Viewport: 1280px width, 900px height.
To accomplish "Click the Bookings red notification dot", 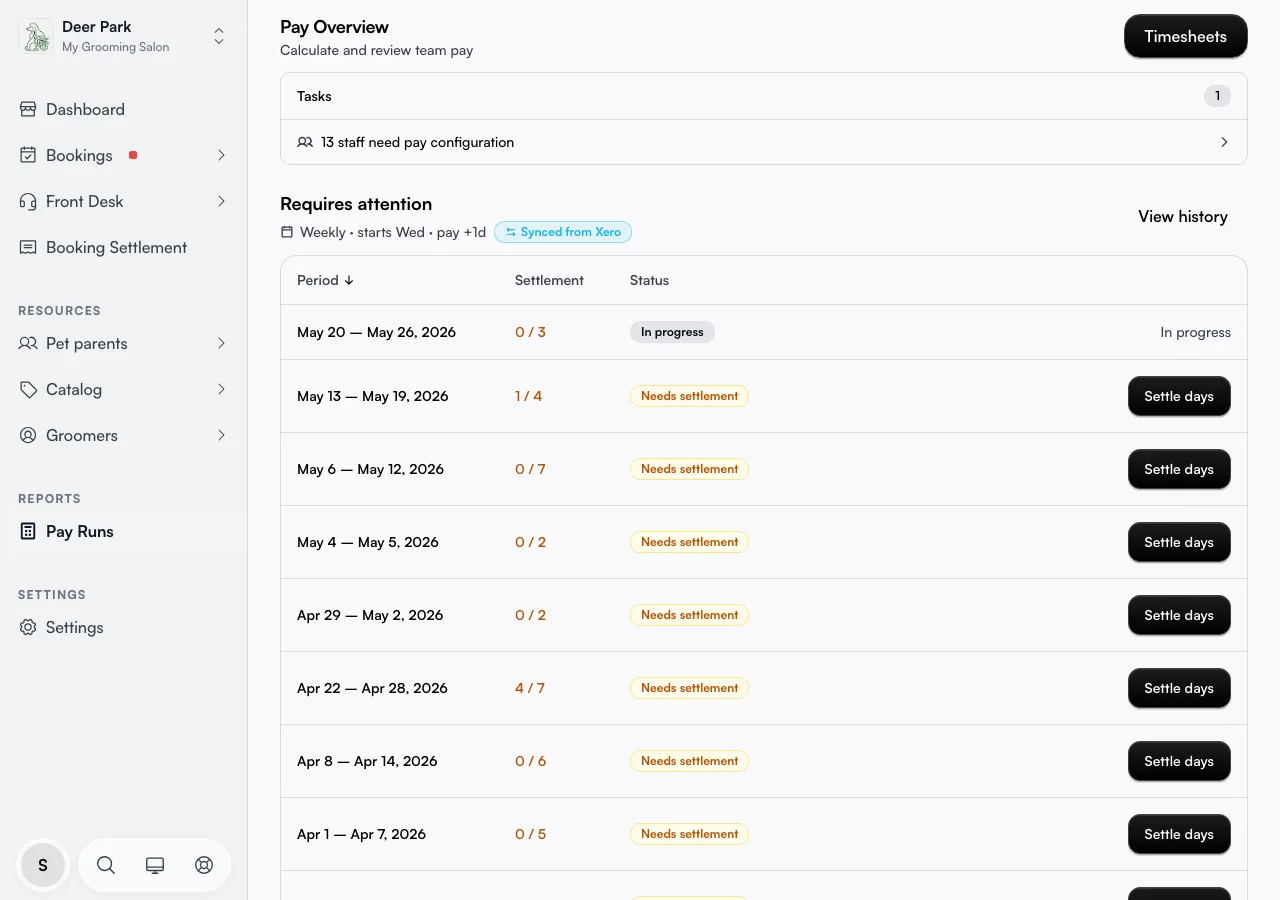I will (x=133, y=155).
